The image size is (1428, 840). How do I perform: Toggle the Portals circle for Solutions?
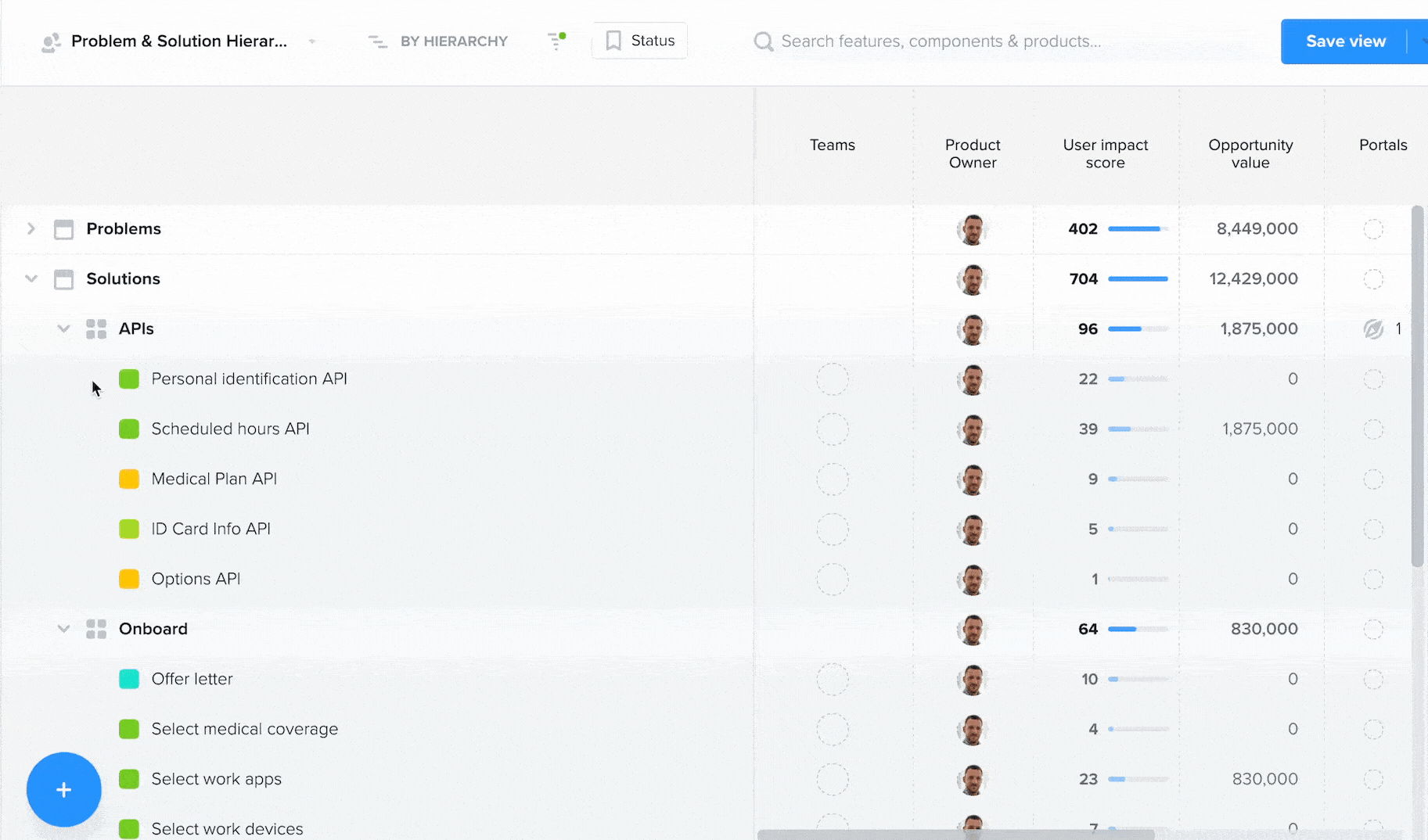1373,279
